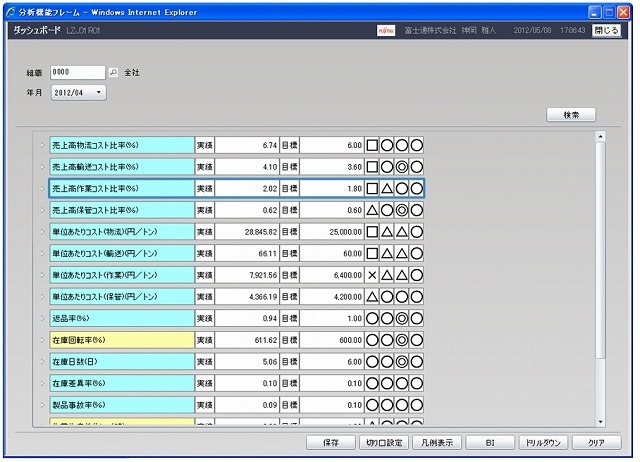Click double-circle icon in 在庫日数 row
The width and height of the screenshot is (640, 462).
pyautogui.click(x=402, y=362)
